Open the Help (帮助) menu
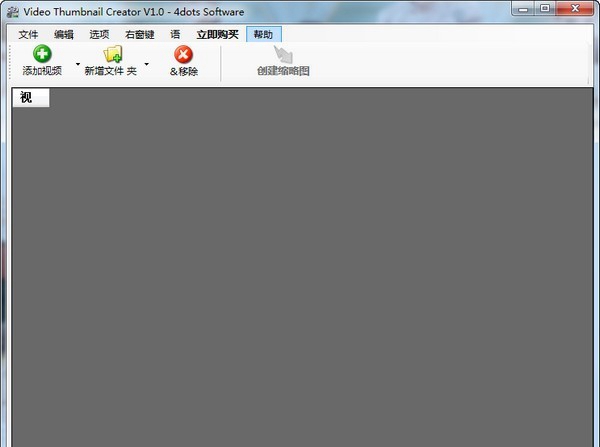The image size is (600, 447). pos(264,34)
